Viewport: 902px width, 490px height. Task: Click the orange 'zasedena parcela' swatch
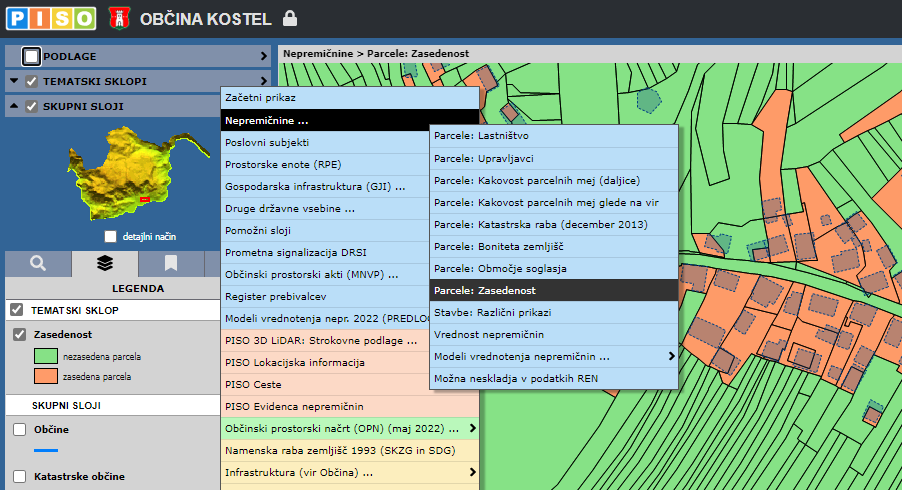click(x=46, y=377)
